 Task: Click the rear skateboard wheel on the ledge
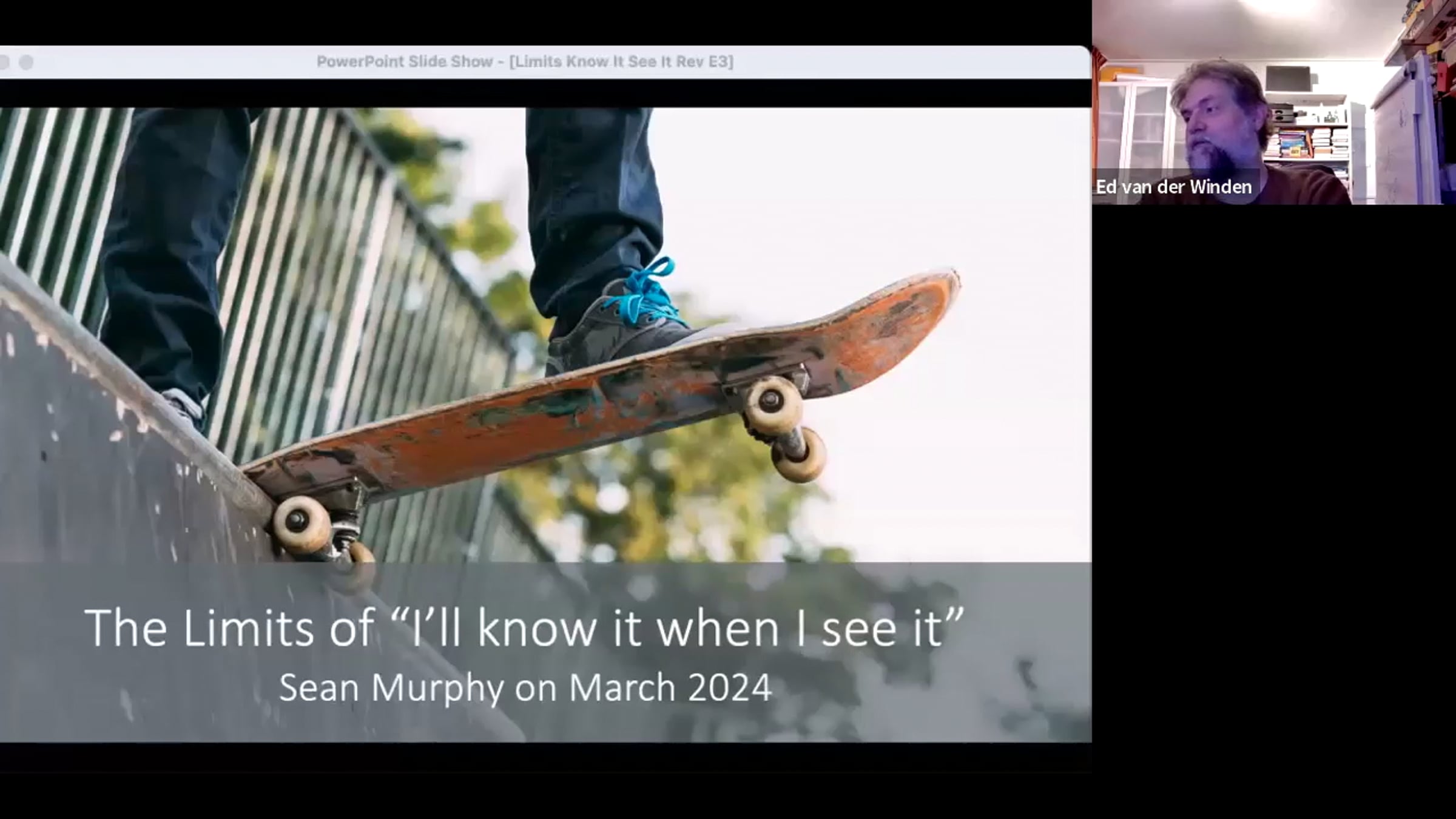tap(302, 523)
